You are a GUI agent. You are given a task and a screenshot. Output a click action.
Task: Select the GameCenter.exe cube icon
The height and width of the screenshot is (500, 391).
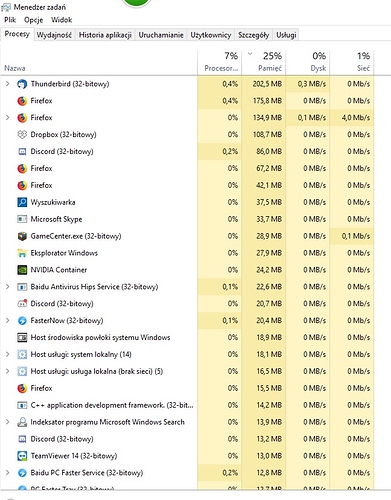point(22,236)
